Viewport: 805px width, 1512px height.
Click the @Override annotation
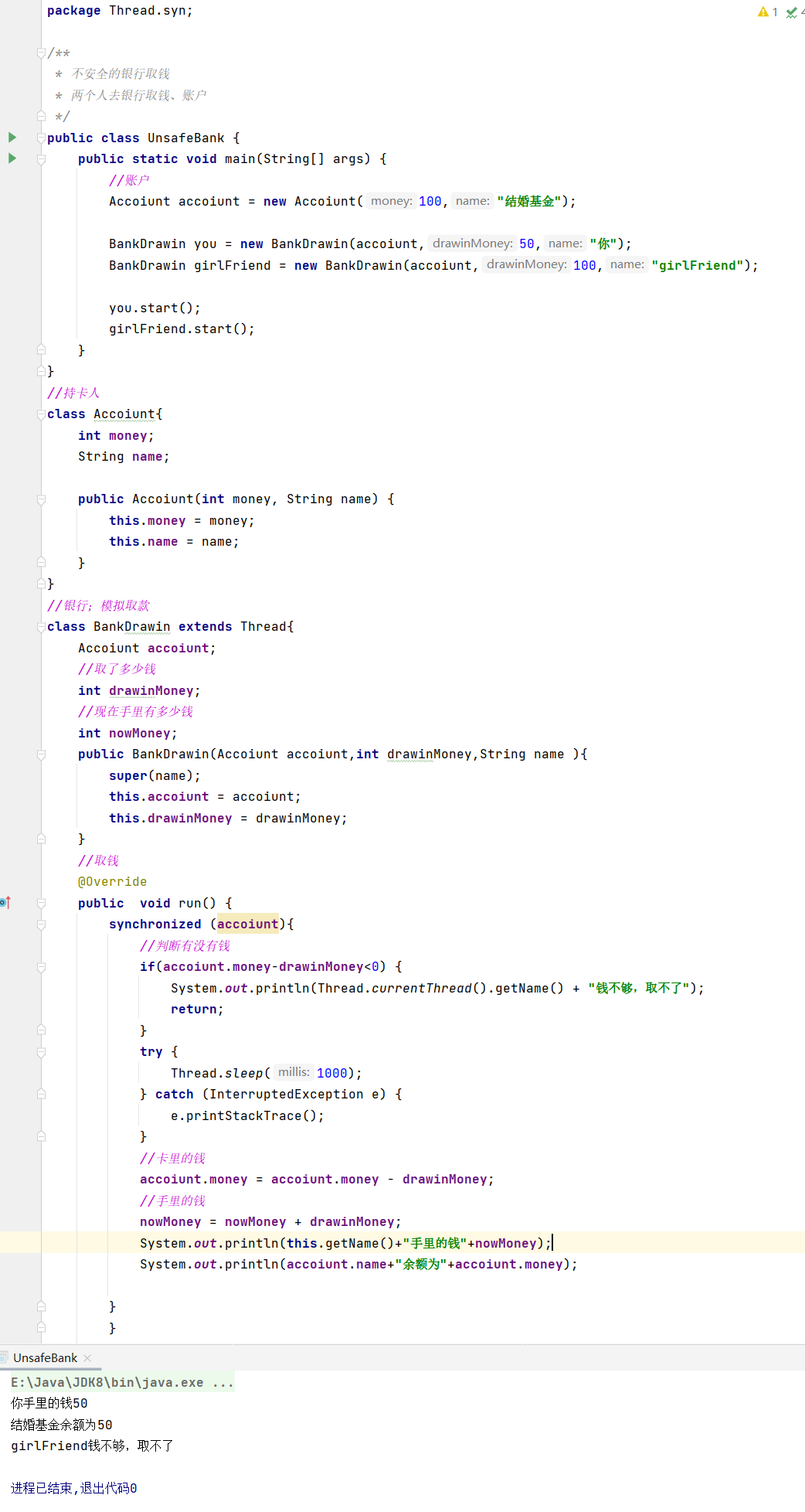[112, 881]
